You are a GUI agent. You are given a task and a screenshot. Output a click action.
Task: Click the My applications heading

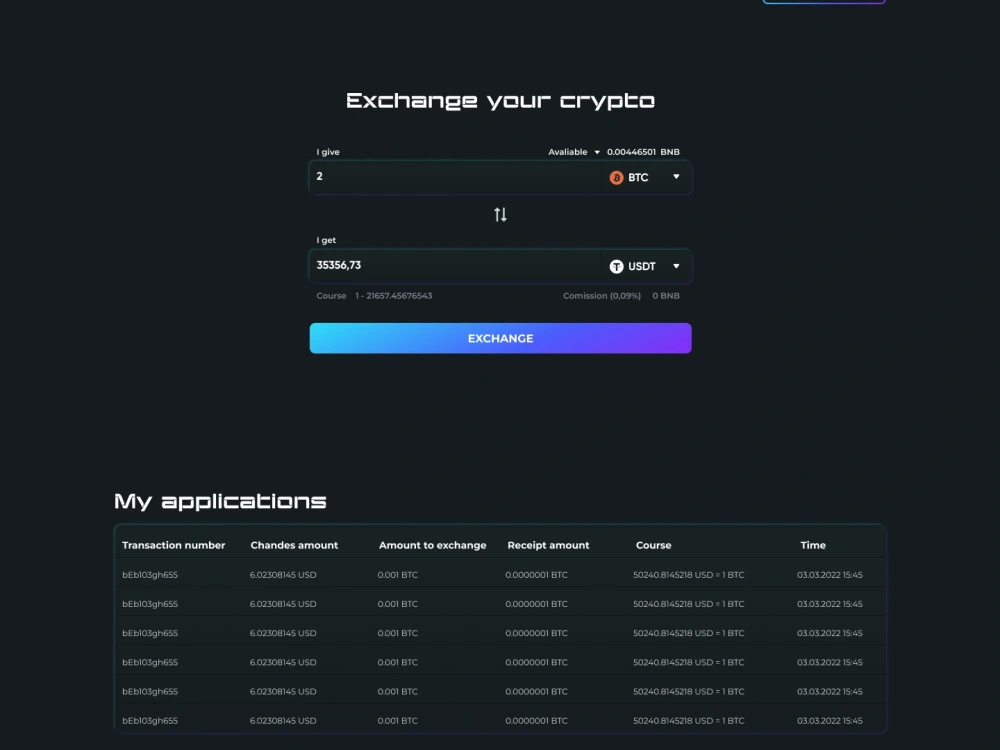point(219,500)
